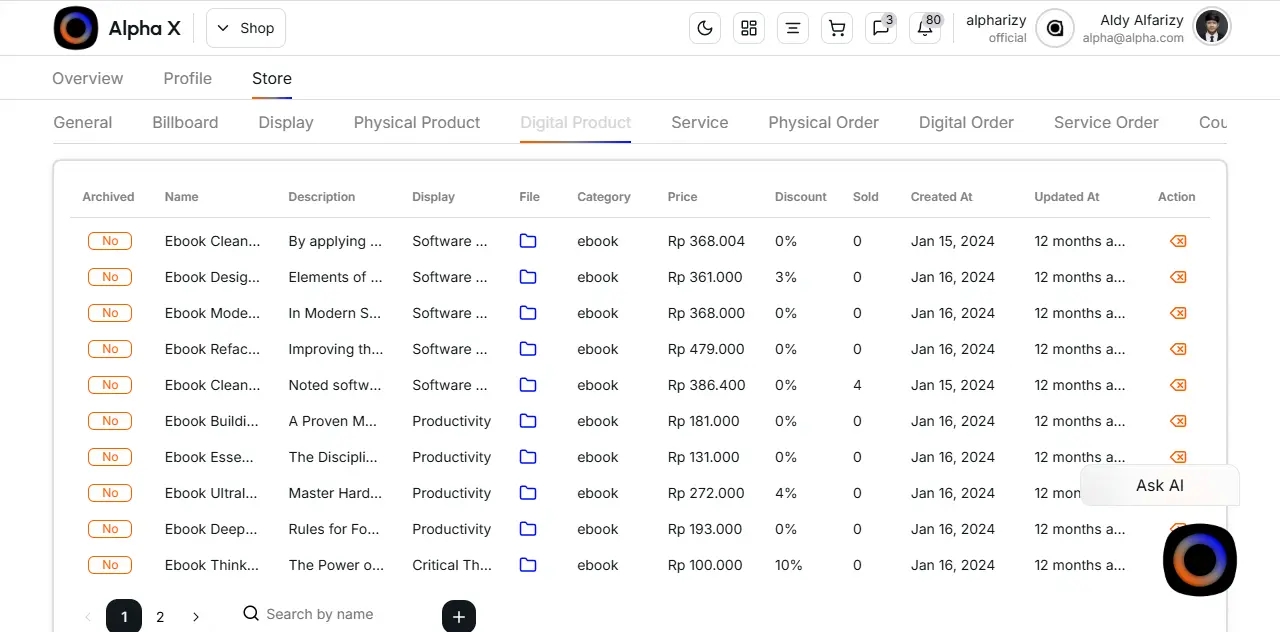Open the Aldy Alfarizy profile avatar menu
The height and width of the screenshot is (632, 1280).
(1212, 28)
